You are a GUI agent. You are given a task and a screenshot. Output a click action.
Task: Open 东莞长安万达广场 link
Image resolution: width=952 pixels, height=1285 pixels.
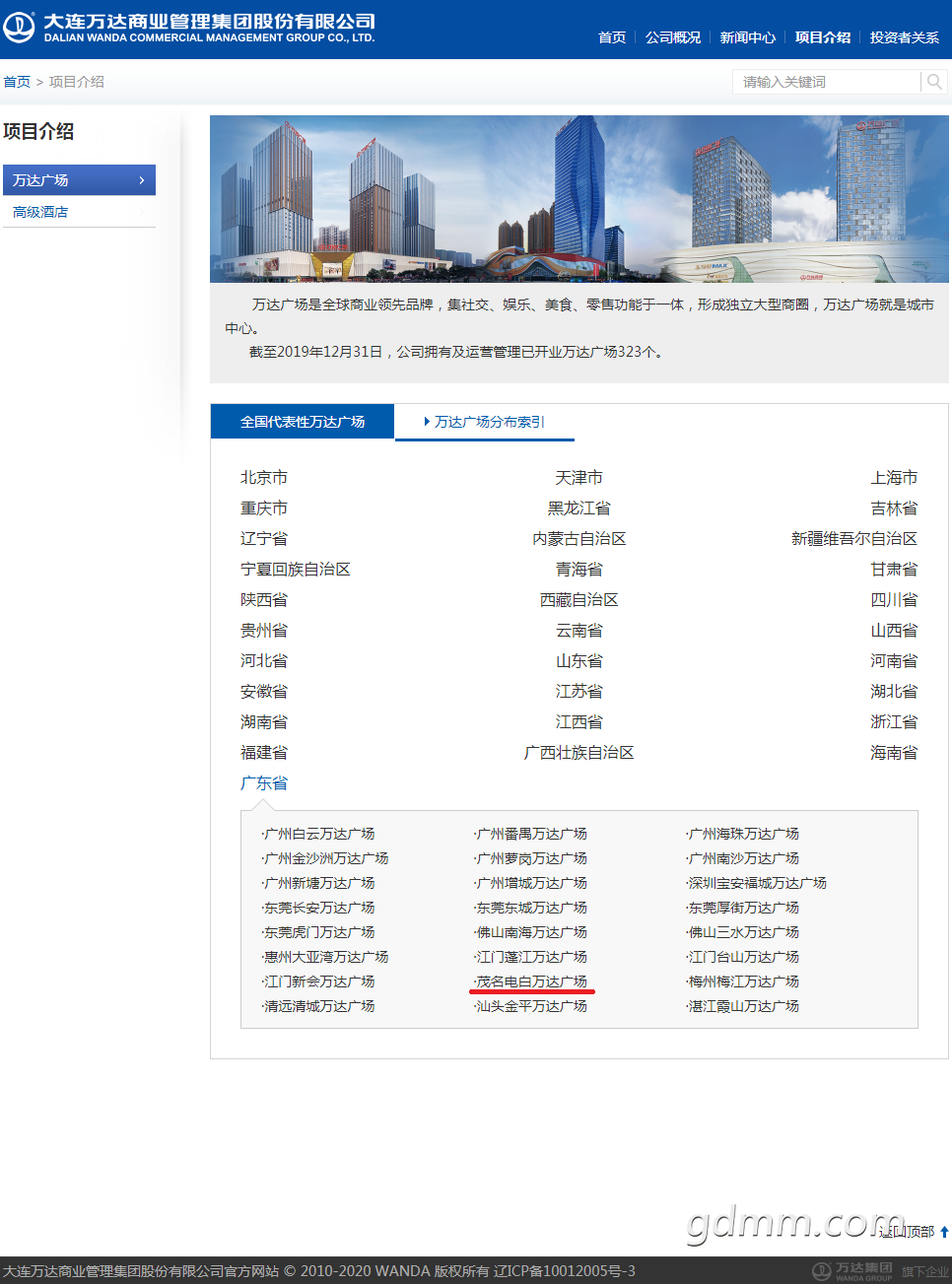319,908
